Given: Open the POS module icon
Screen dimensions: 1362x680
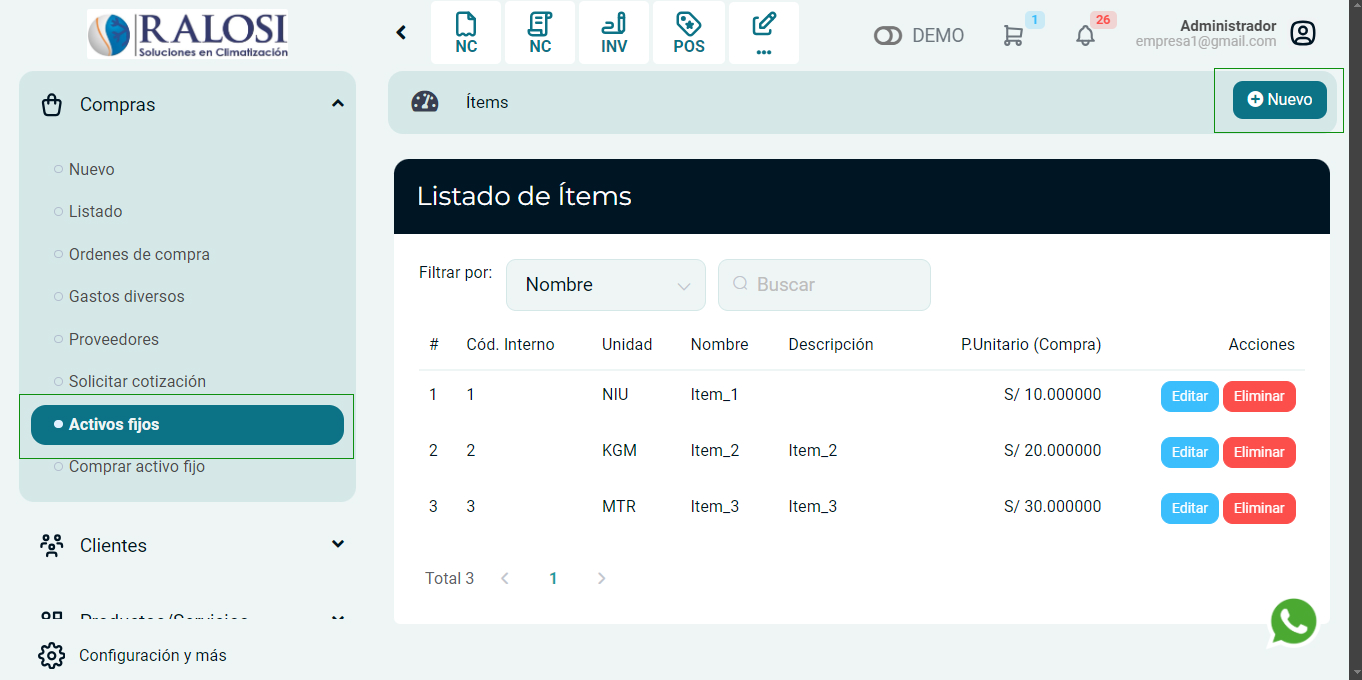Looking at the screenshot, I should point(689,32).
